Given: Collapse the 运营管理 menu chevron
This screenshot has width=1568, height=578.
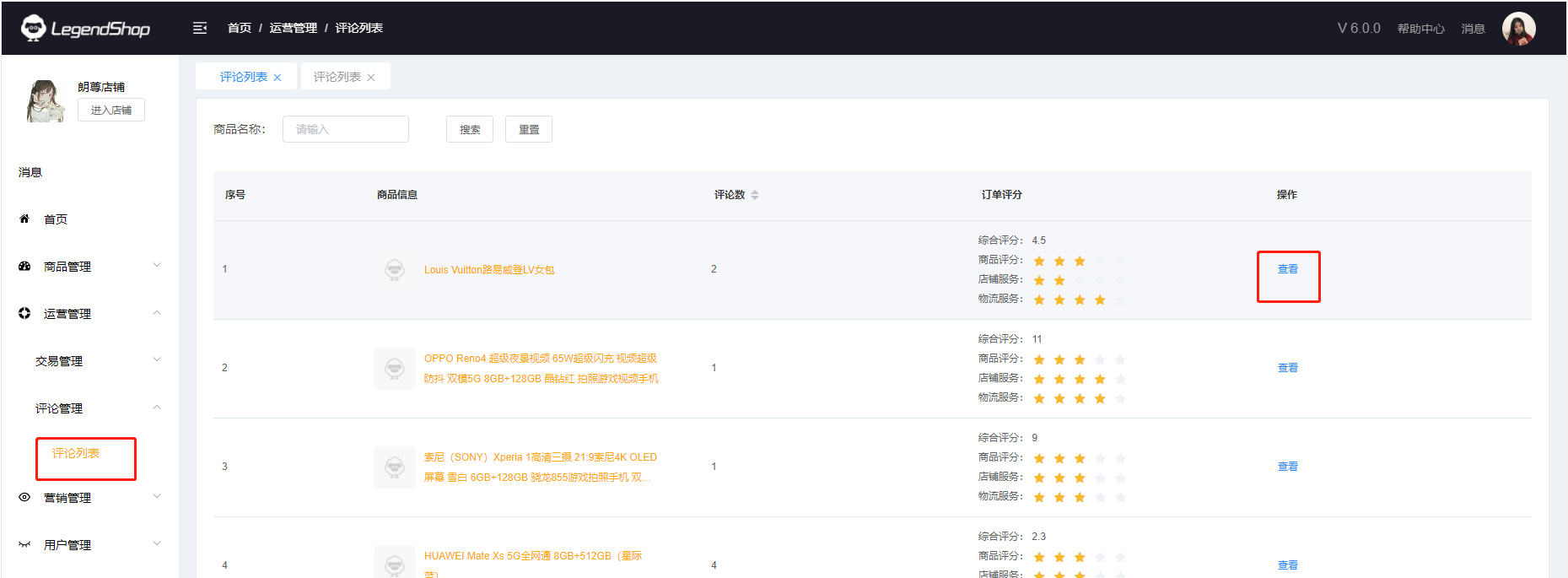Looking at the screenshot, I should point(157,313).
